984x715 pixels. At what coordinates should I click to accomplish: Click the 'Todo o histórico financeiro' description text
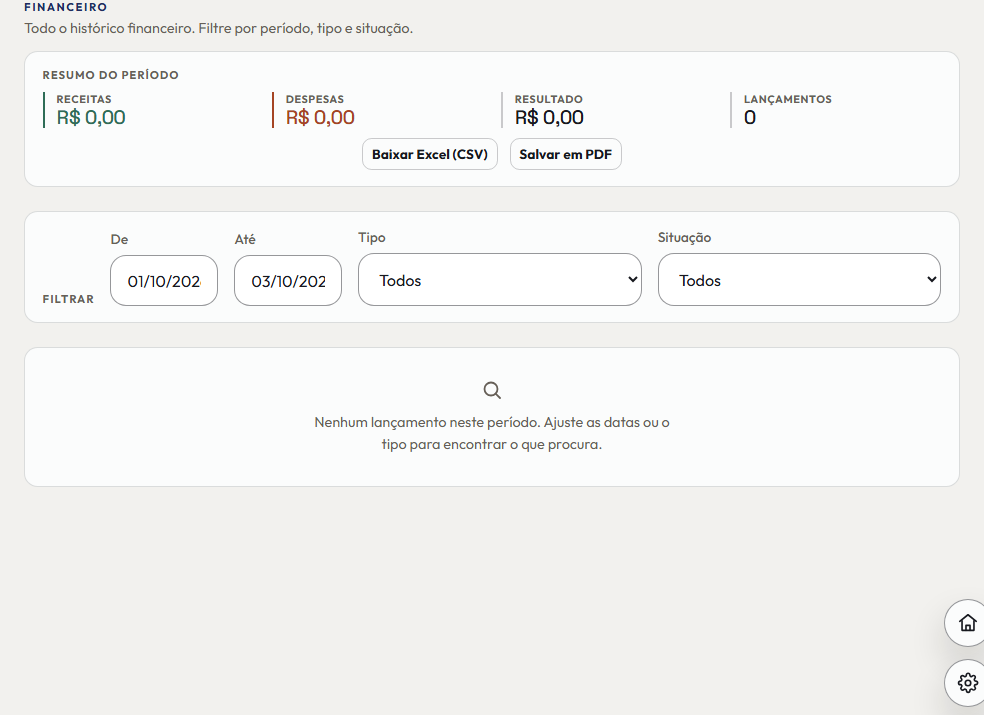(x=218, y=28)
